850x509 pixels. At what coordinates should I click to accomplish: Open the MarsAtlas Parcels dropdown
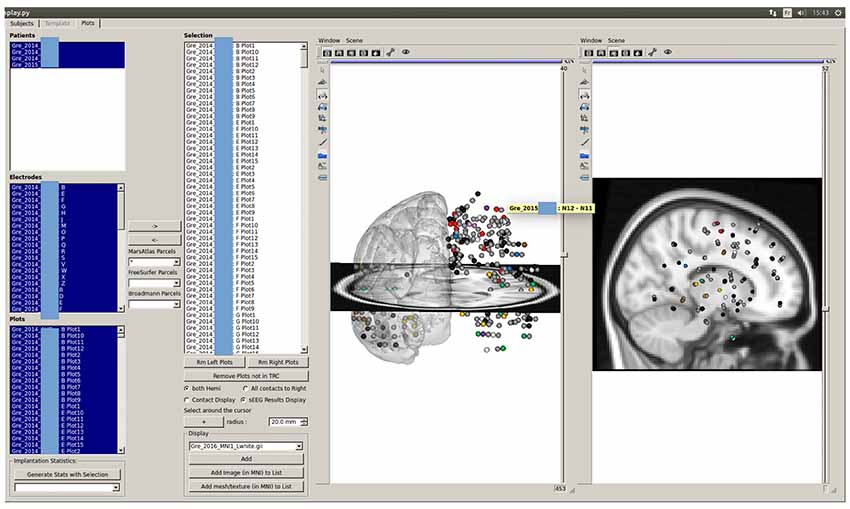(x=154, y=262)
